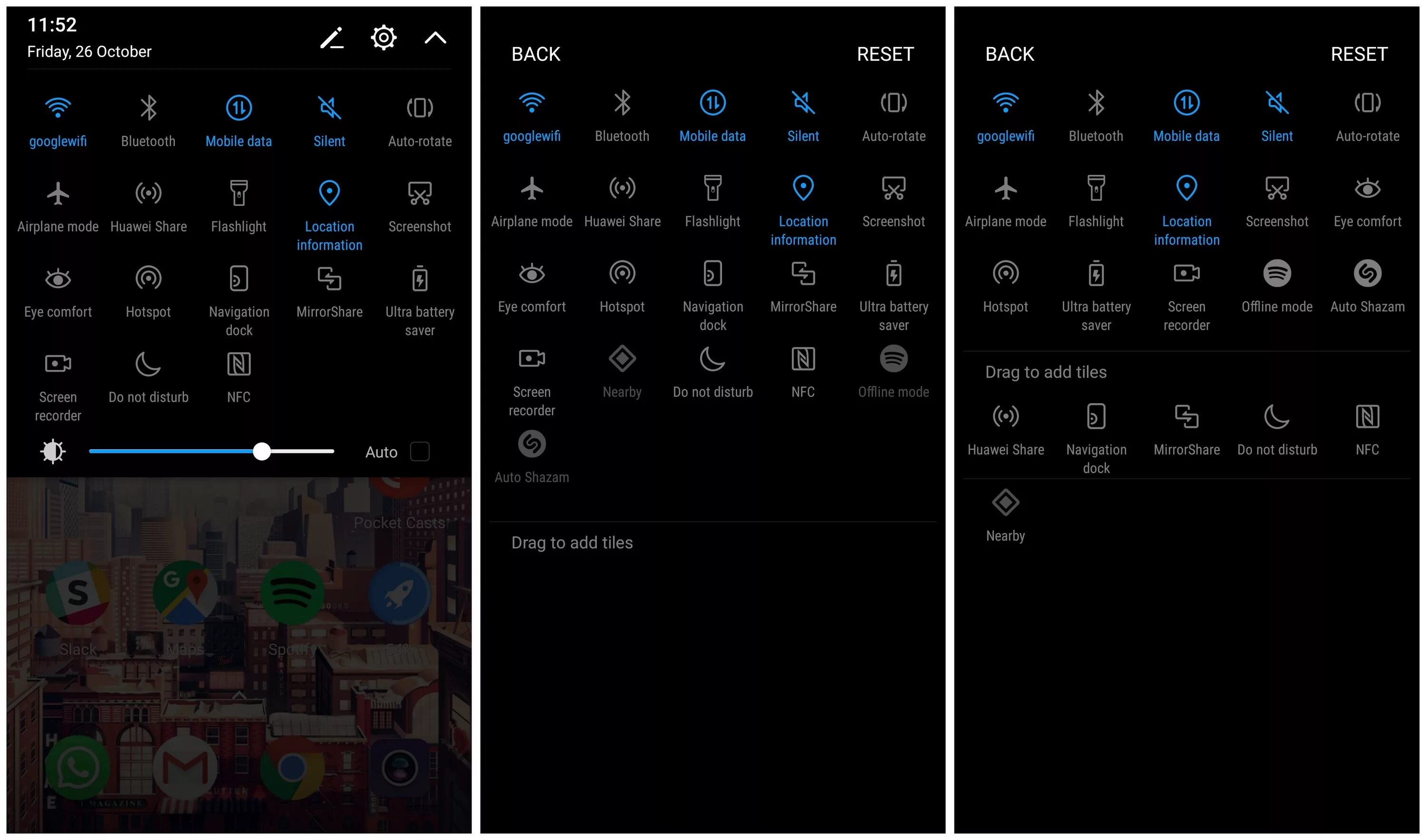Drag the screen brightness slider left
Viewport: 1426px width, 840px height.
click(x=262, y=451)
